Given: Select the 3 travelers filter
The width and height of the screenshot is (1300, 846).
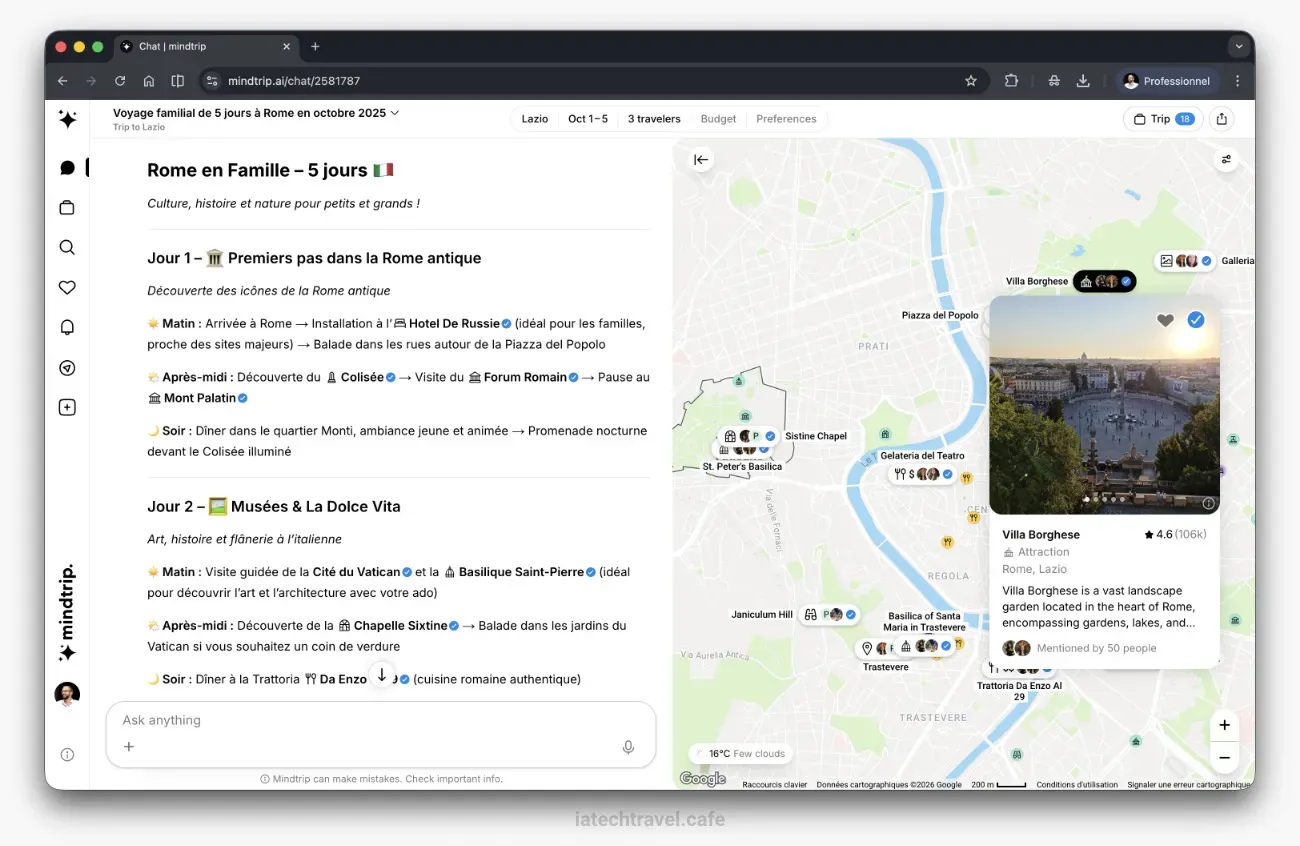Looking at the screenshot, I should tap(654, 119).
